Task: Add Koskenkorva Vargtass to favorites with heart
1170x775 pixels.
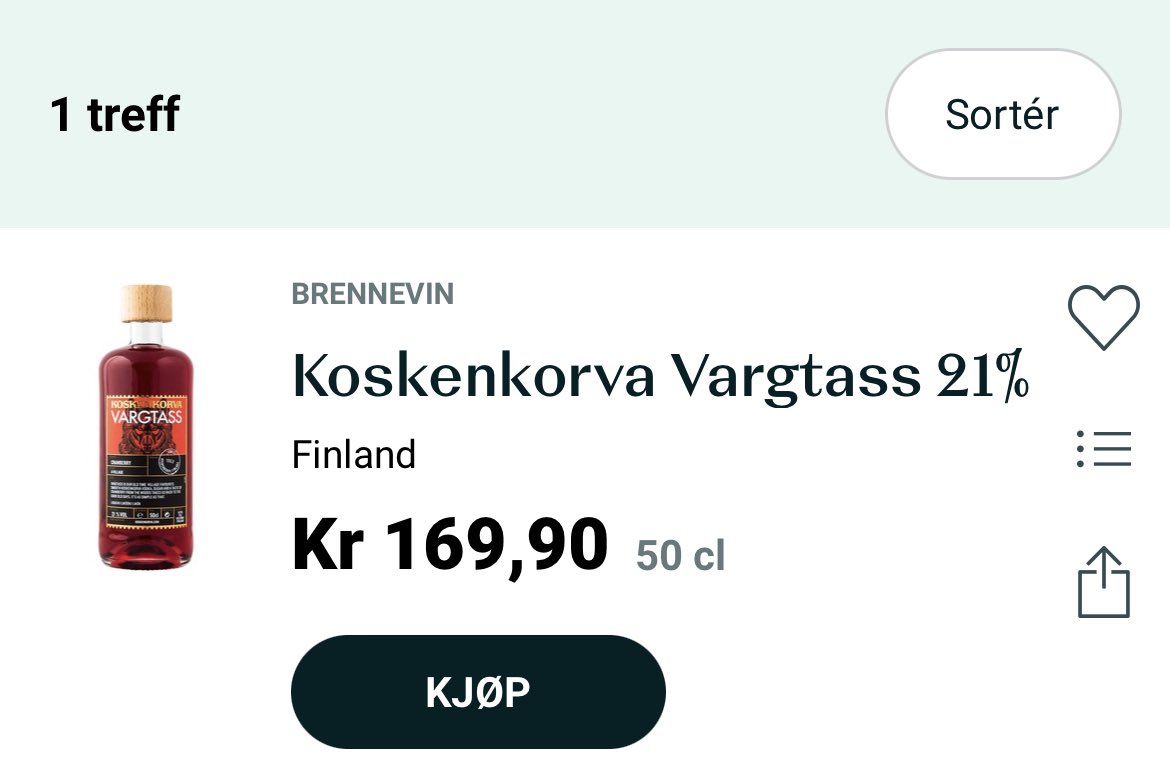Action: pos(1104,317)
